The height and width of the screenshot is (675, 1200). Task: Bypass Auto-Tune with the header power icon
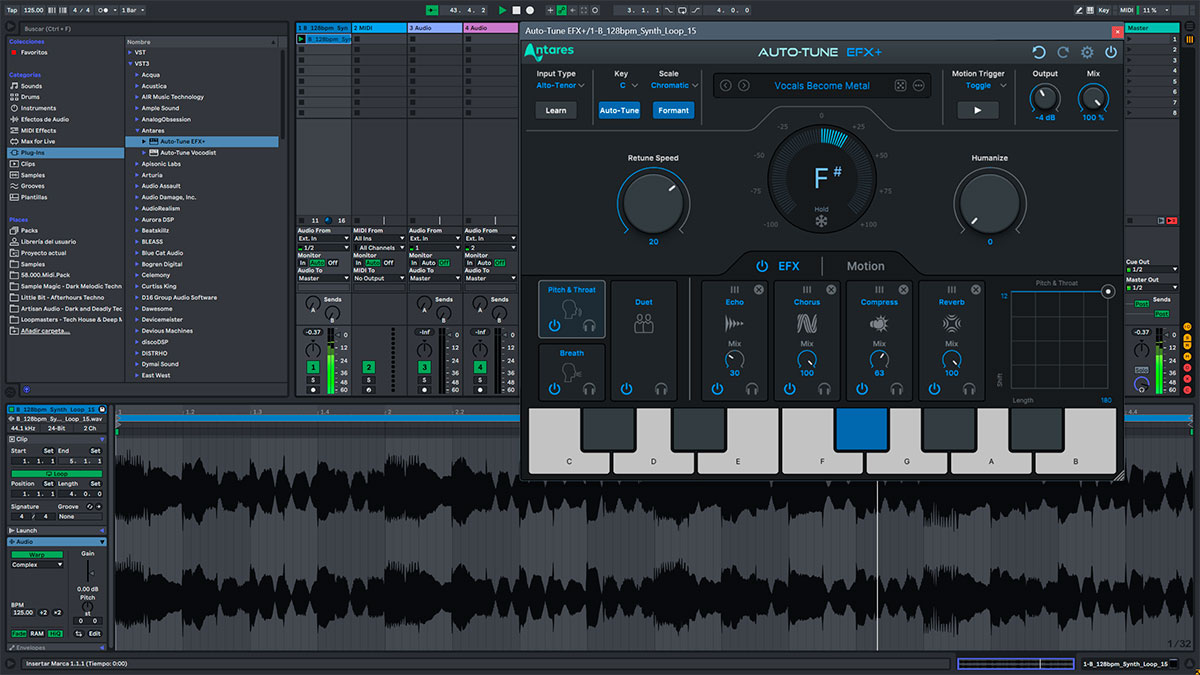[1111, 52]
